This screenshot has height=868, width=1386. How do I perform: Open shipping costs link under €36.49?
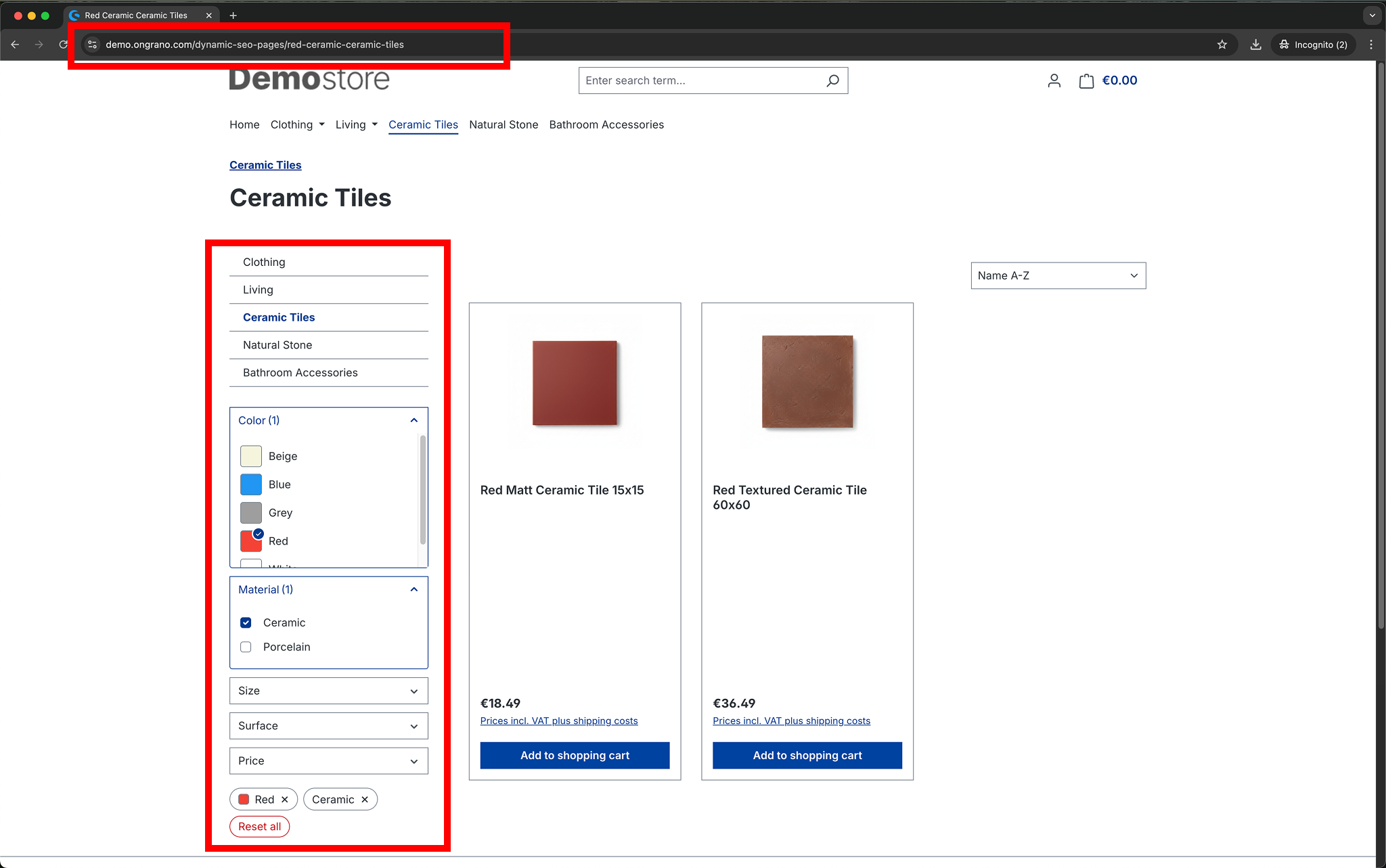pyautogui.click(x=791, y=721)
